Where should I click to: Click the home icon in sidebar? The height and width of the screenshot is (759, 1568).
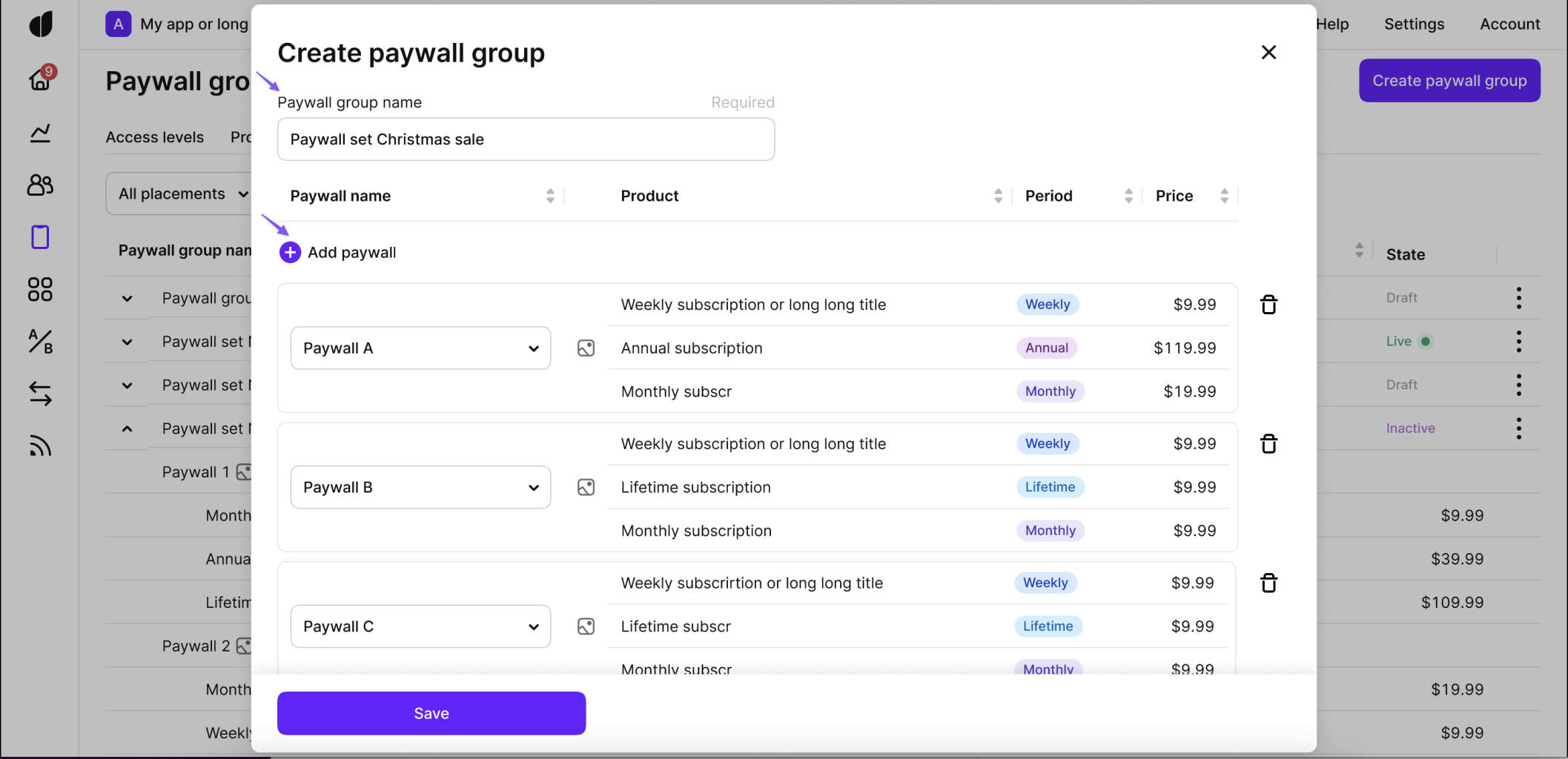click(x=40, y=79)
